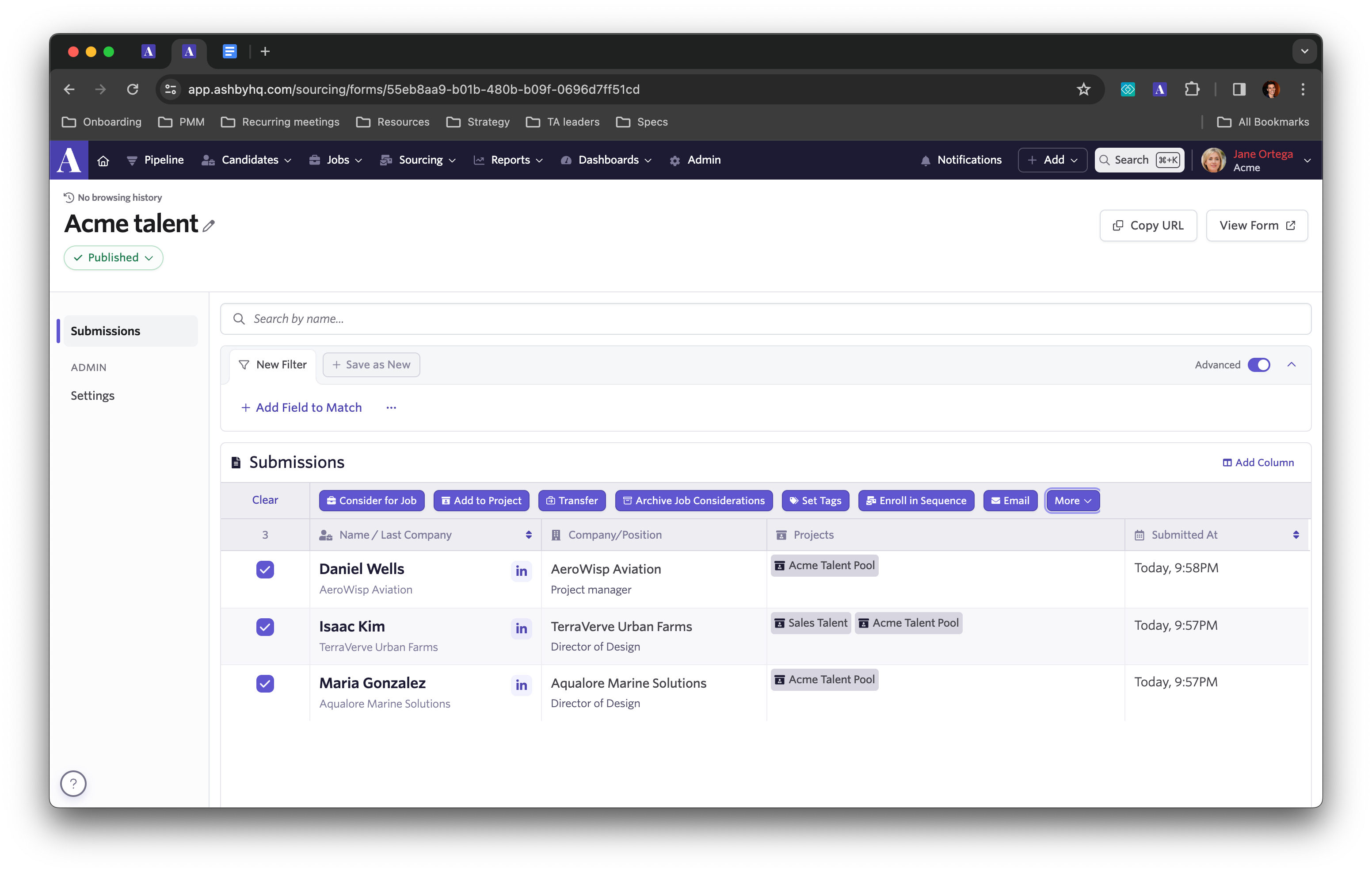Click the pencil icon to rename Acme talent
The height and width of the screenshot is (873, 1372).
coord(209,226)
